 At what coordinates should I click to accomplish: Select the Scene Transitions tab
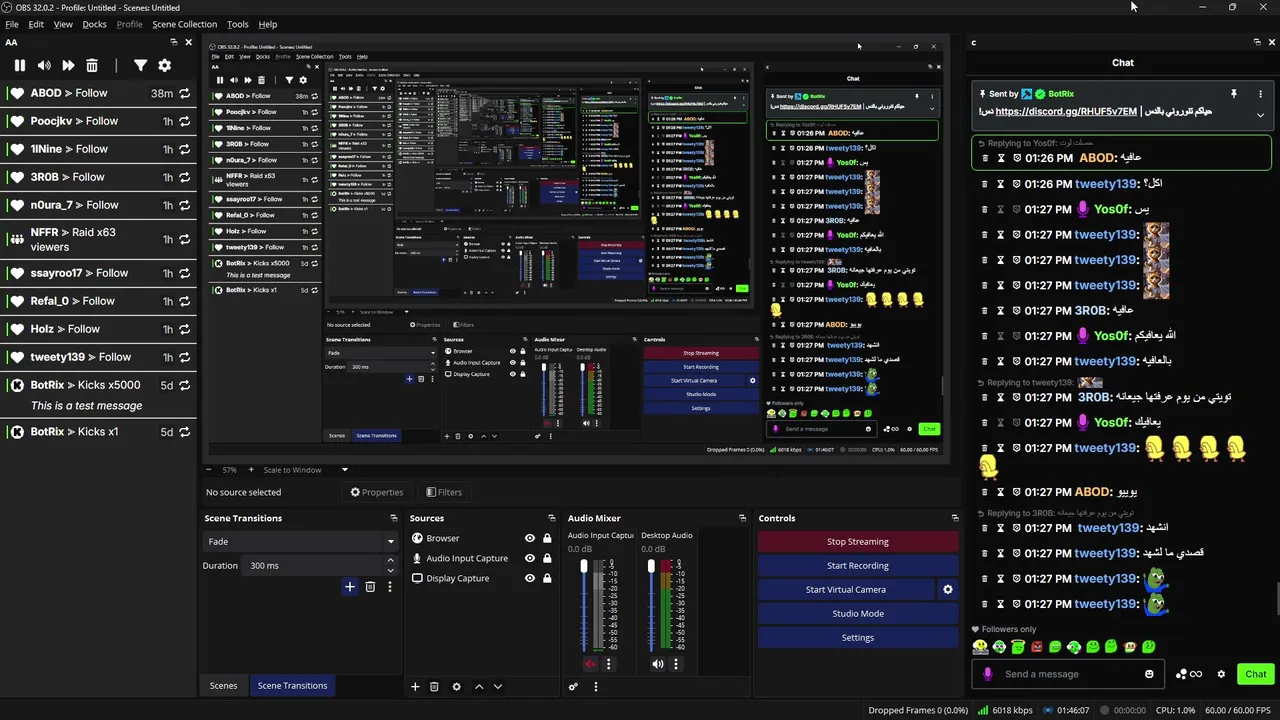point(292,686)
